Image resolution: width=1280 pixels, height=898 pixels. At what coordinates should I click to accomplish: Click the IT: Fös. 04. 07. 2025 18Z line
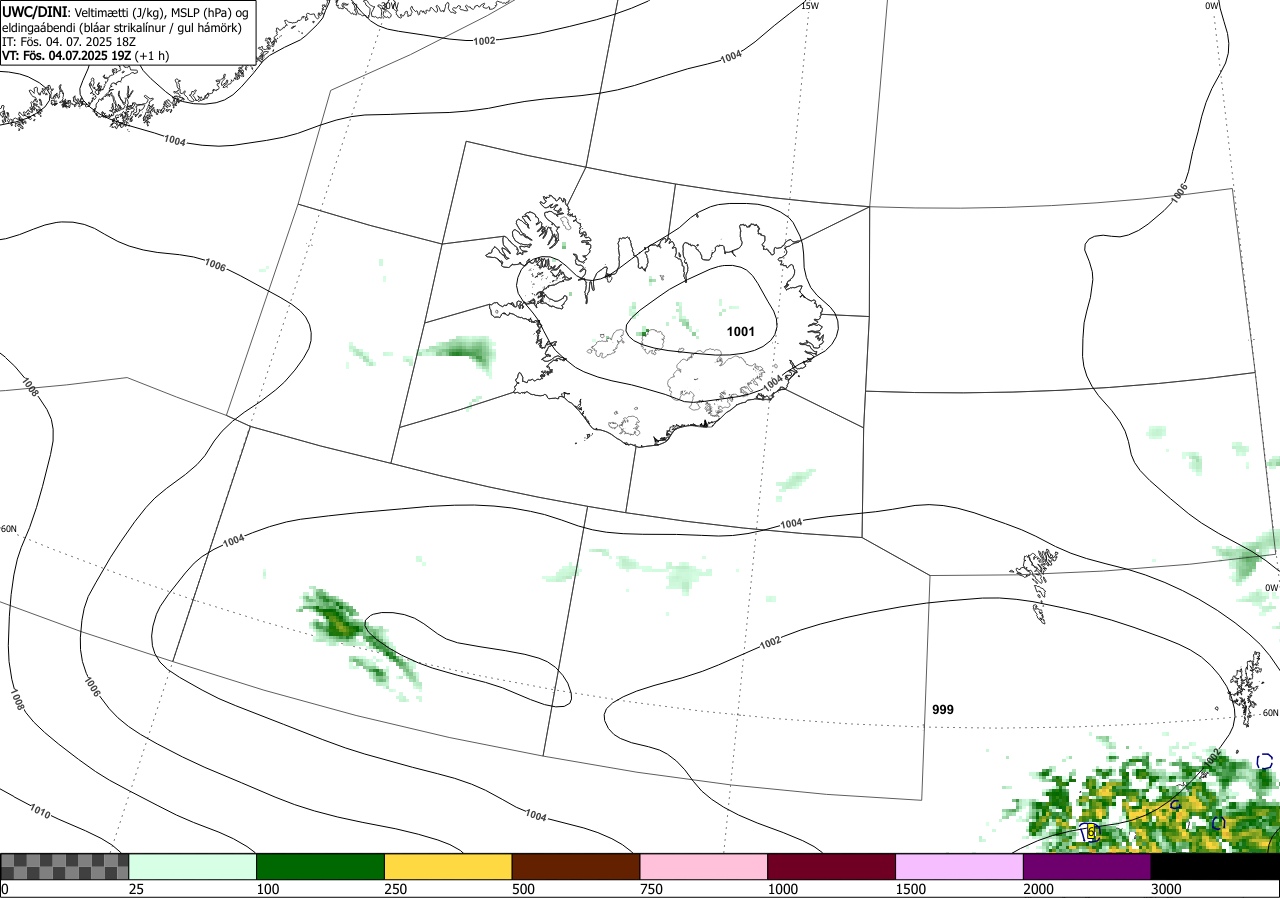69,42
